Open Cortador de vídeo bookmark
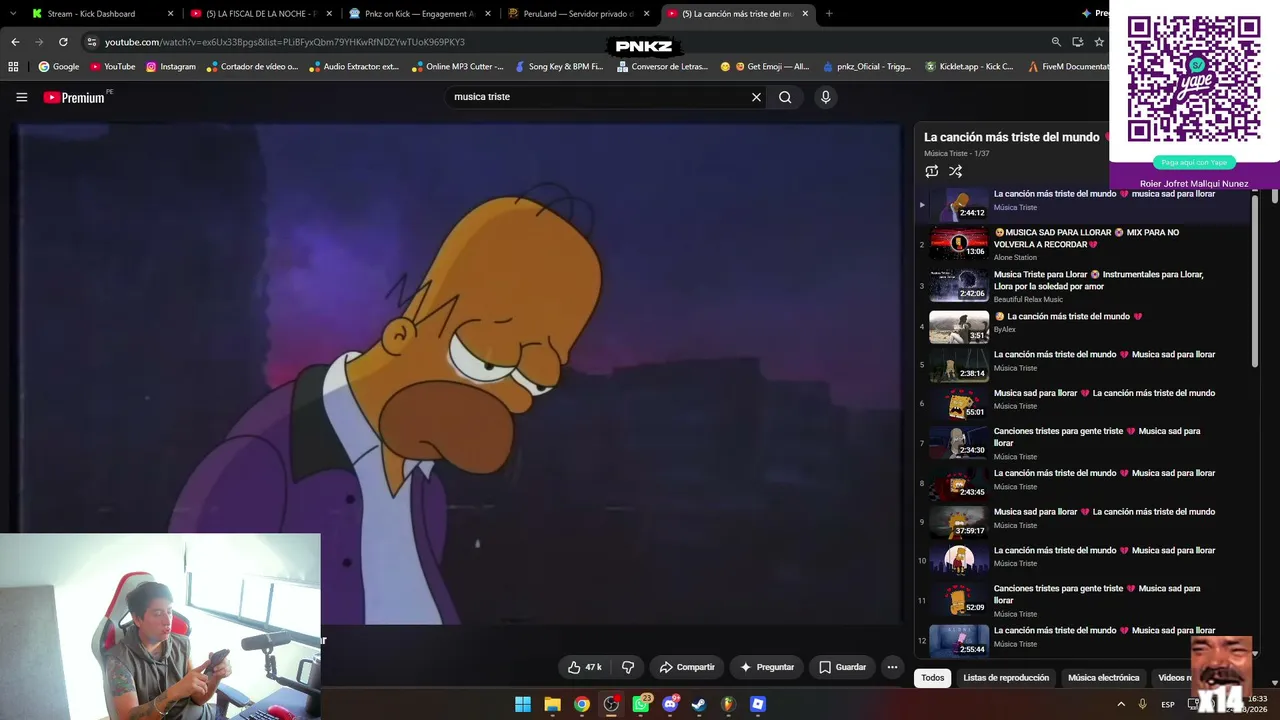1280x720 pixels. pos(252,67)
